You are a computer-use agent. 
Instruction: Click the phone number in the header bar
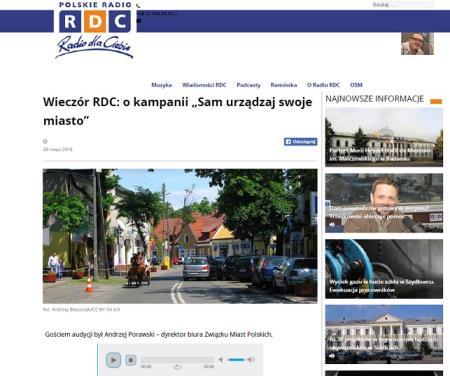157,14
